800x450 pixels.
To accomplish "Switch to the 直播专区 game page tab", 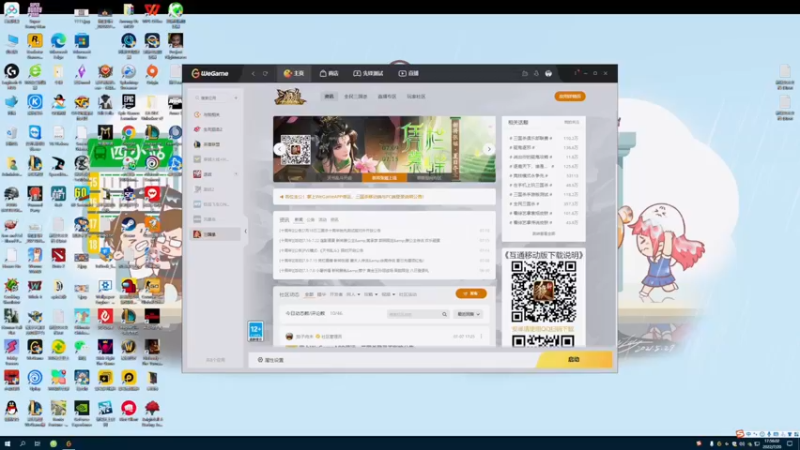I will coord(387,96).
